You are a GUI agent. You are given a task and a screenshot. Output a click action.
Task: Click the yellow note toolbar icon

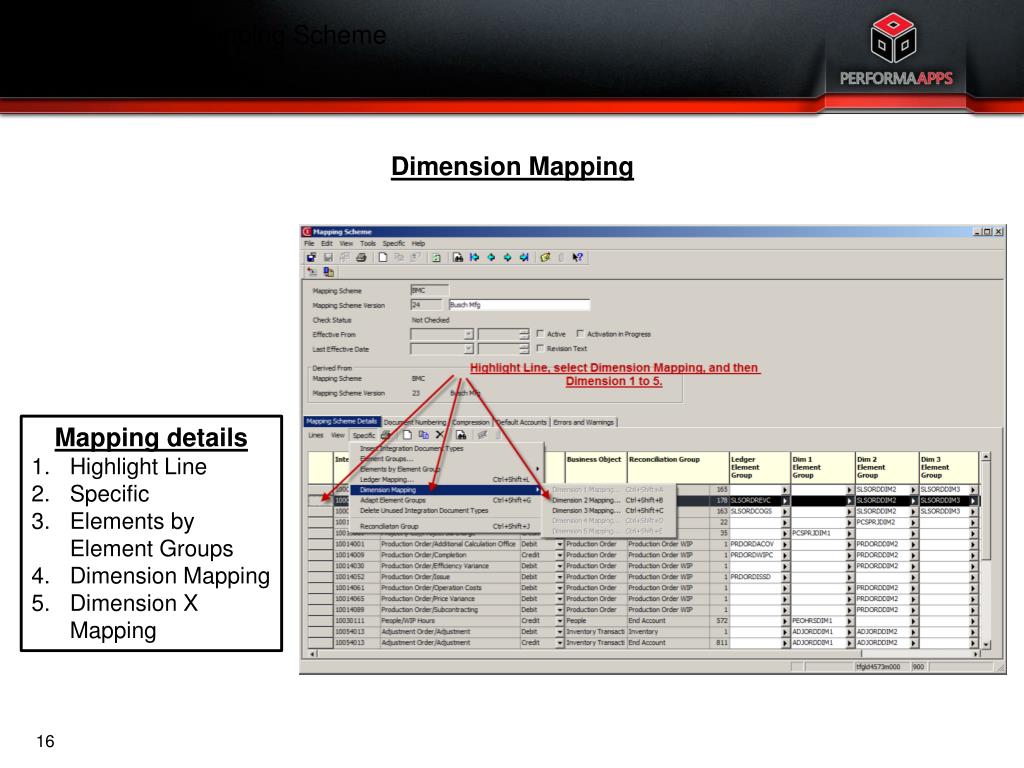pos(545,257)
